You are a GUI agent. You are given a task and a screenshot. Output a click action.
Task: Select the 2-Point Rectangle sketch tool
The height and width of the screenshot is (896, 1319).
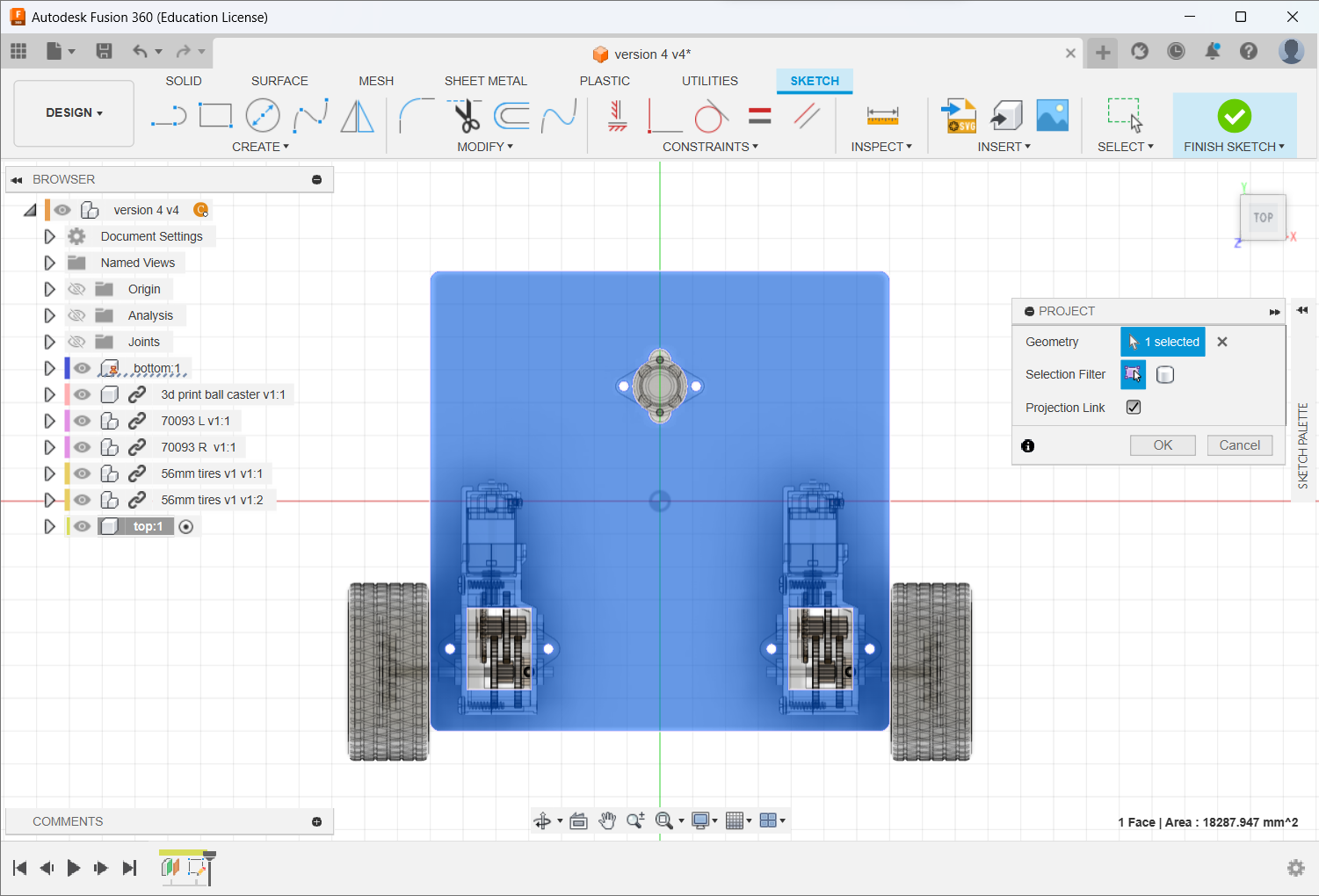[215, 116]
